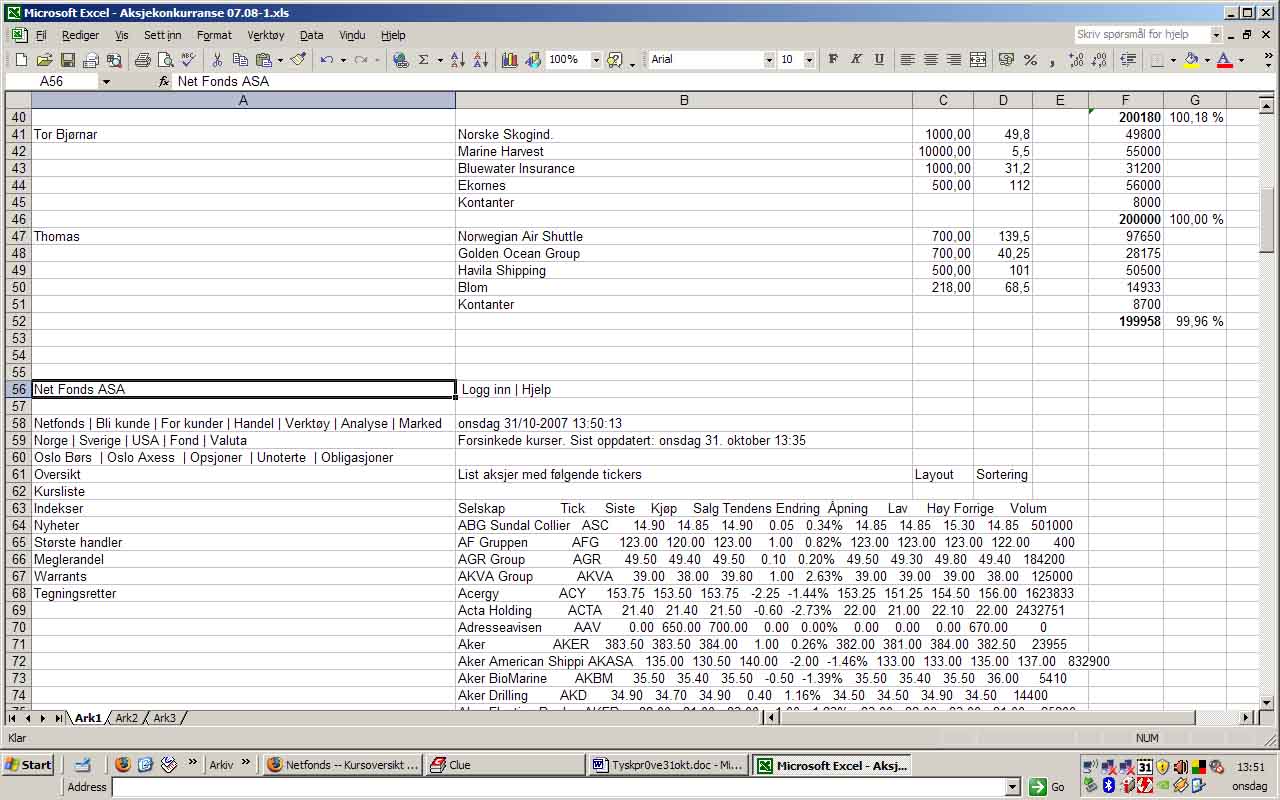Open the font size dropdown
Screen dimensions: 1280x800
point(809,60)
